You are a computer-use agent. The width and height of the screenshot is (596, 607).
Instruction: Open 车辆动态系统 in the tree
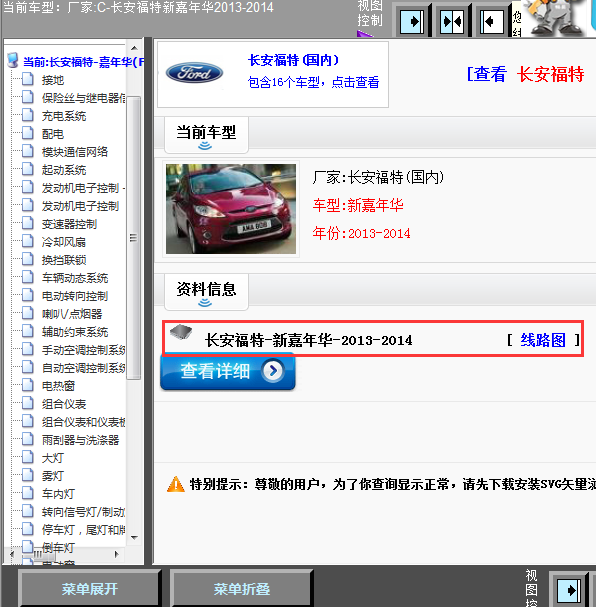(75, 278)
